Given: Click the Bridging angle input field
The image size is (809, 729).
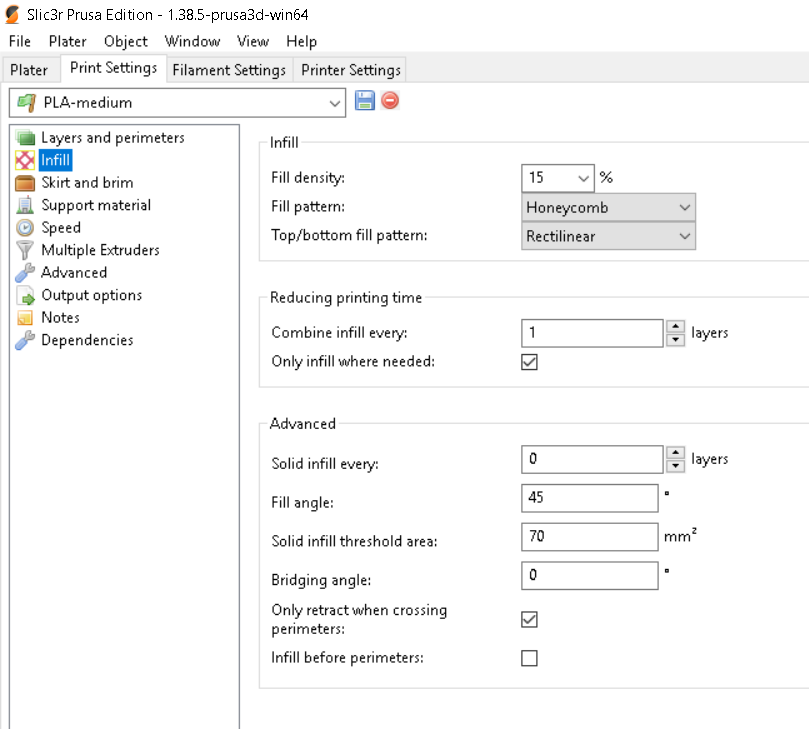Looking at the screenshot, I should (590, 575).
